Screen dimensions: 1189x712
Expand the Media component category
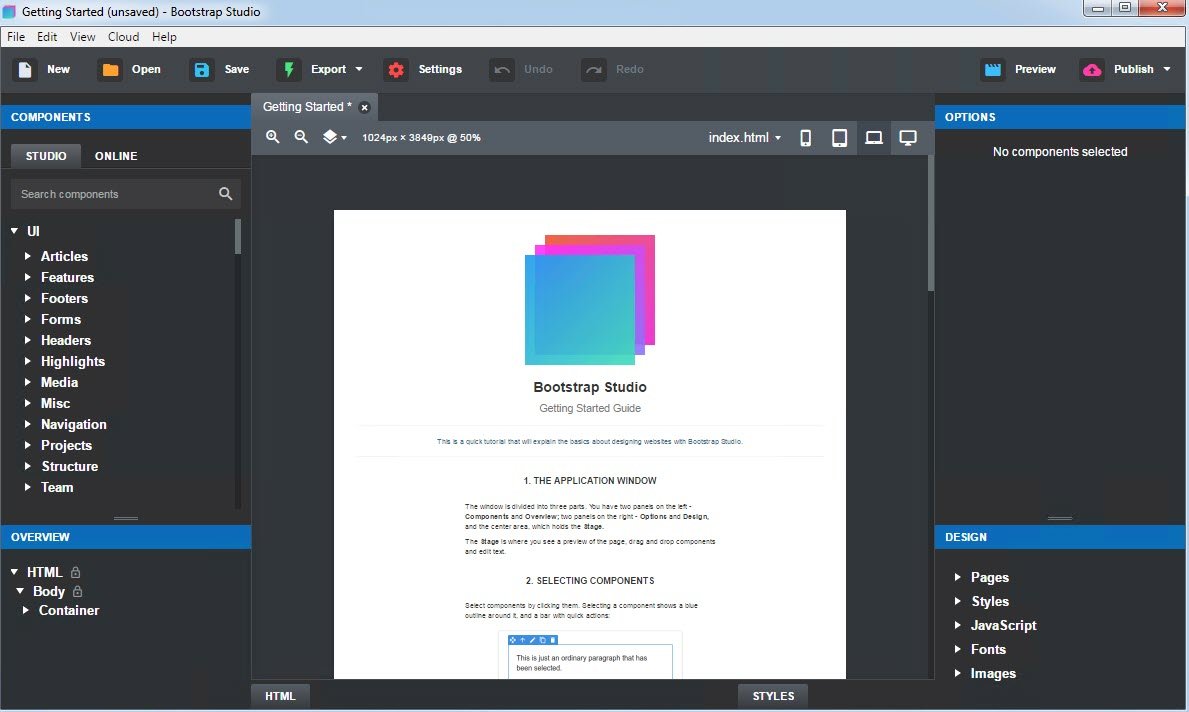tap(28, 382)
